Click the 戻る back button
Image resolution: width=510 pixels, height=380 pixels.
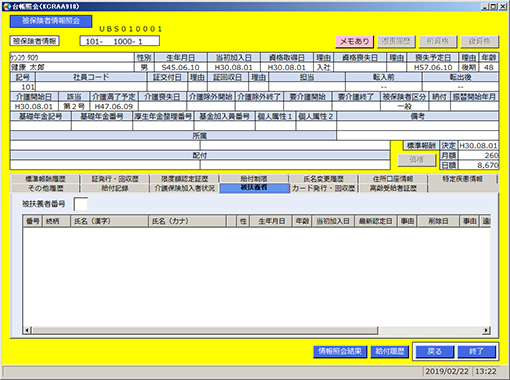(434, 351)
